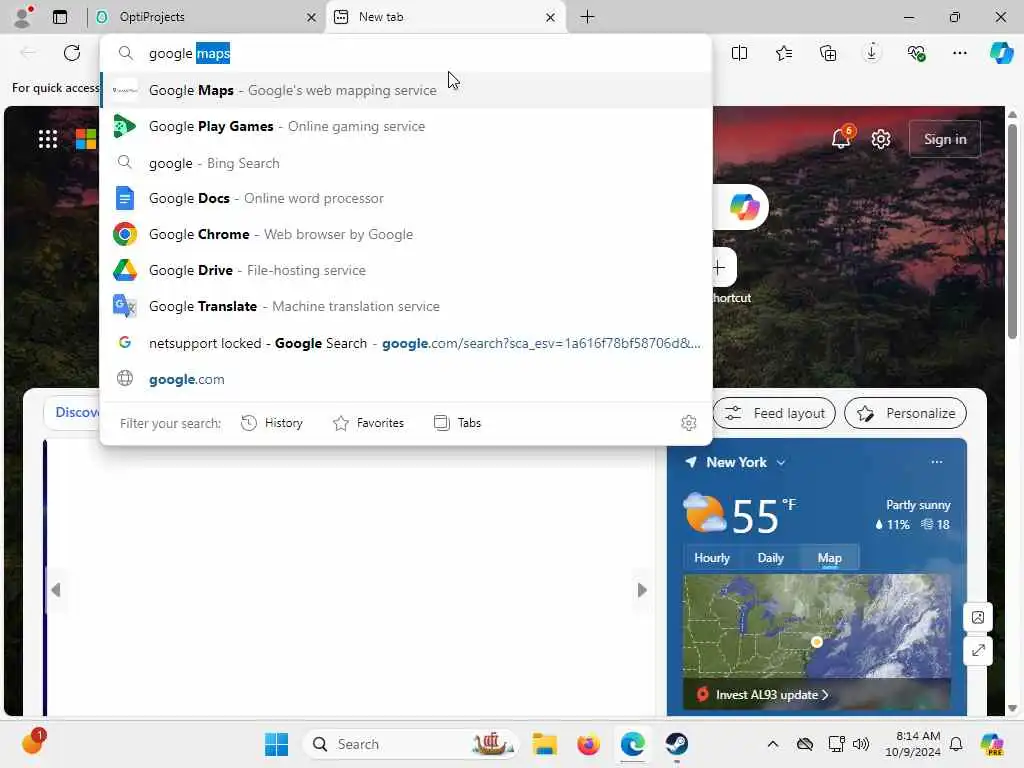Open the Tab actions menu icon
Viewport: 1024px width, 768px height.
(60, 17)
